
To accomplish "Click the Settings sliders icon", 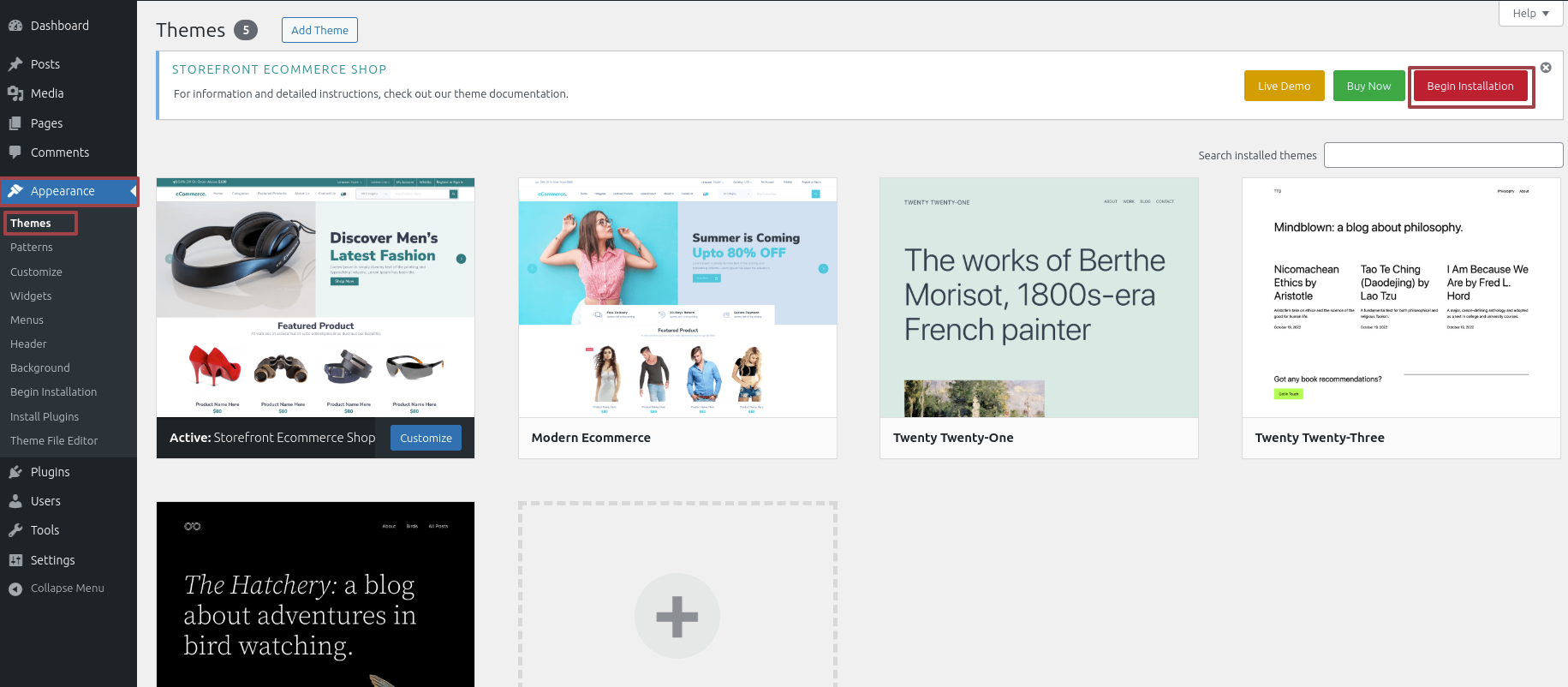I will pos(15,560).
